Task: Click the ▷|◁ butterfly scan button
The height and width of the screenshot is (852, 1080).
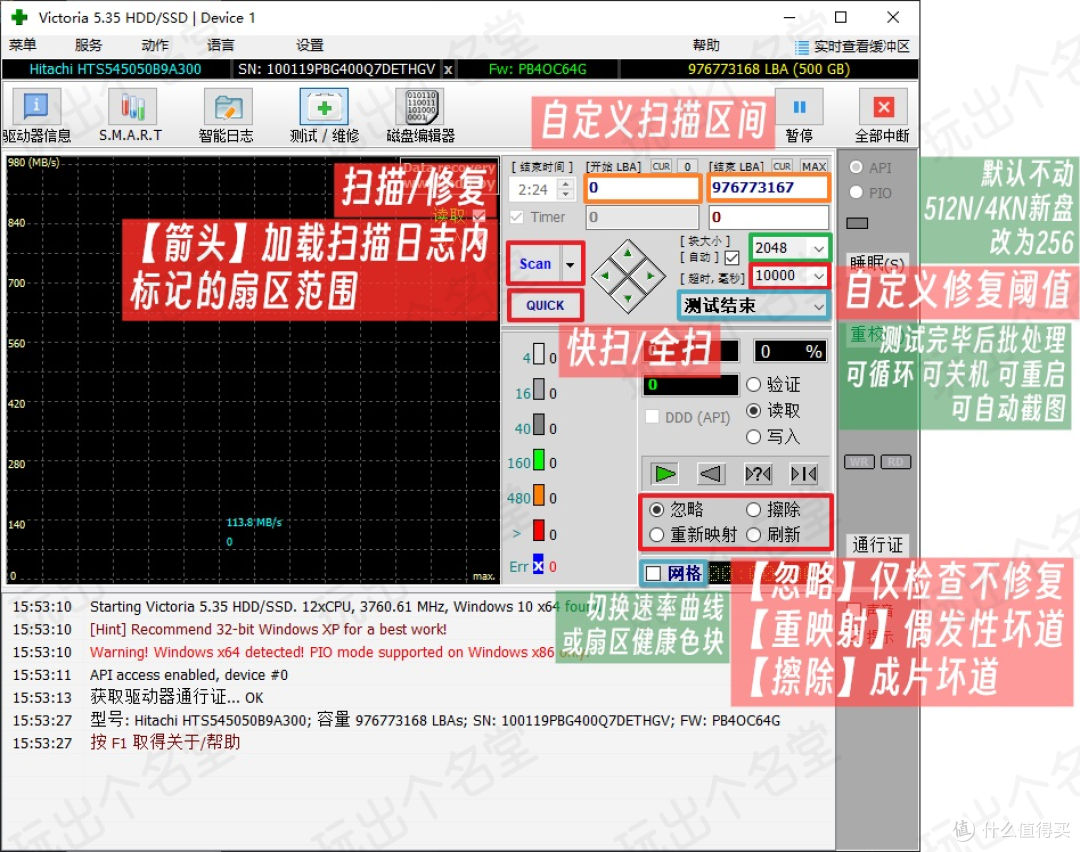Action: coord(803,474)
